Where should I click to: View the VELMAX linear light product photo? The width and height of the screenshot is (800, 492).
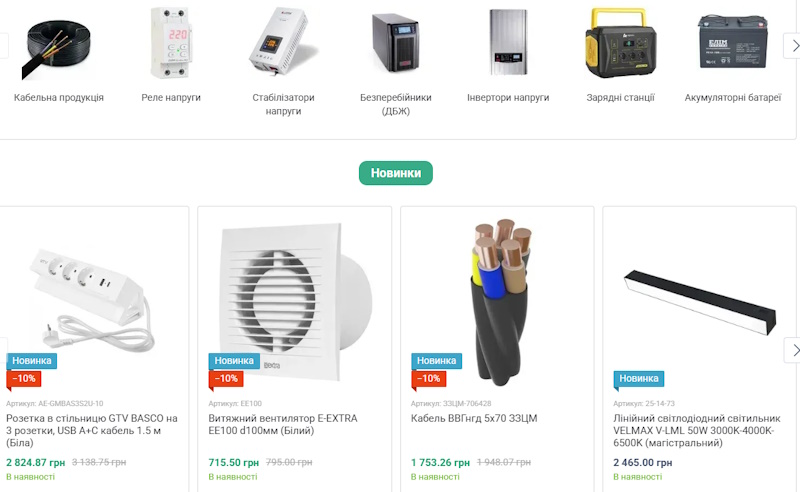(700, 302)
